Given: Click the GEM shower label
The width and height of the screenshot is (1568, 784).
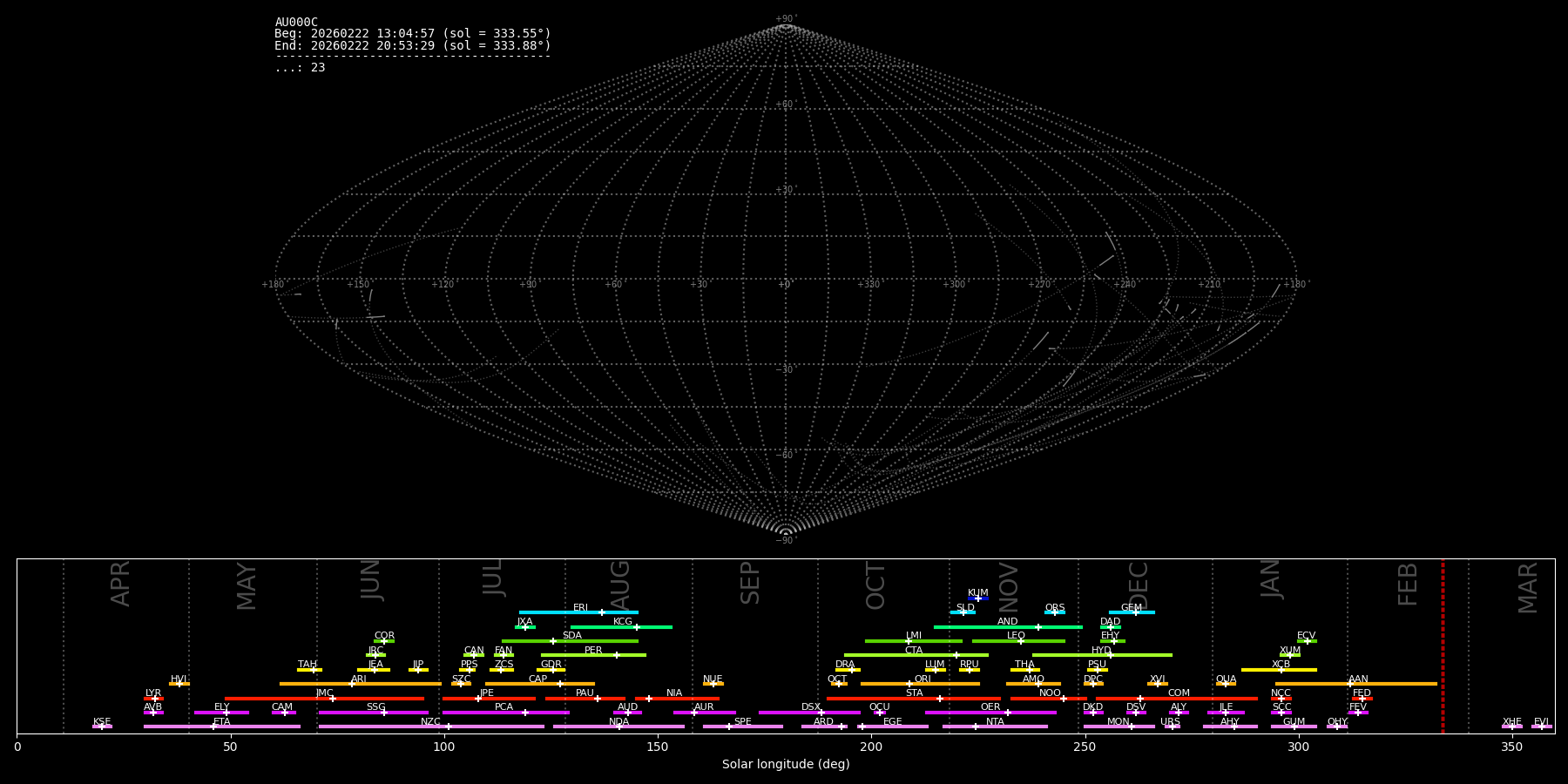Looking at the screenshot, I should [x=1132, y=608].
